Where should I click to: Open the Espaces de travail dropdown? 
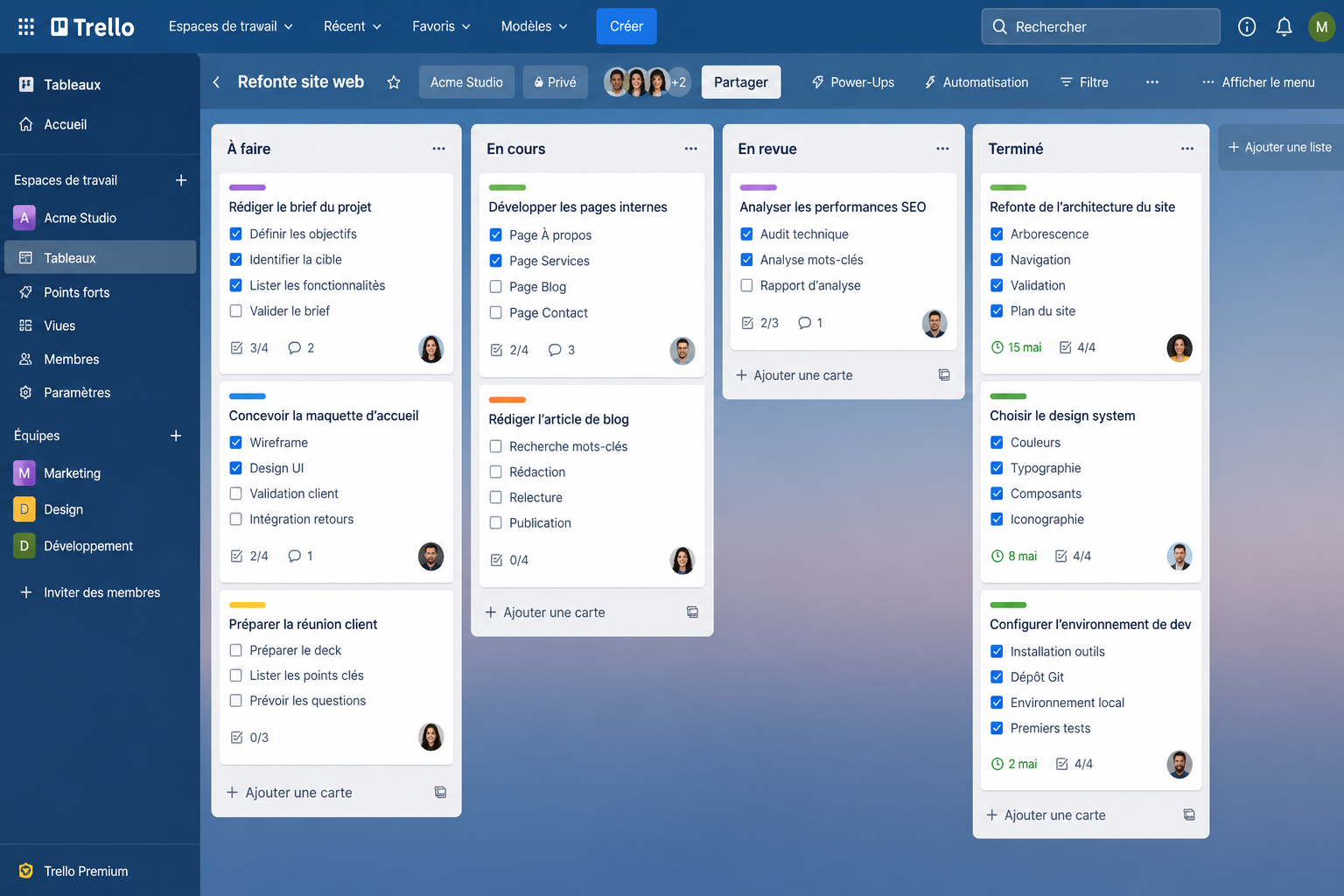(x=230, y=26)
